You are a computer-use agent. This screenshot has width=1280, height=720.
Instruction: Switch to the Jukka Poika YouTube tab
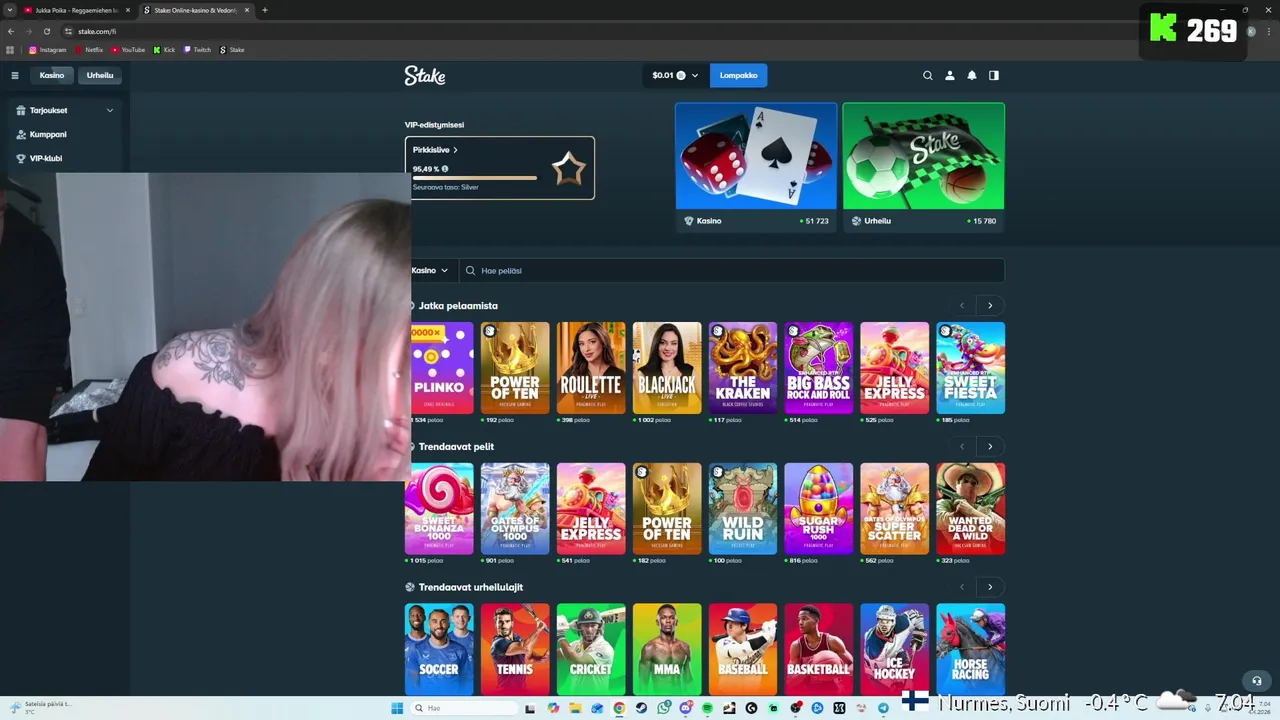coord(75,10)
